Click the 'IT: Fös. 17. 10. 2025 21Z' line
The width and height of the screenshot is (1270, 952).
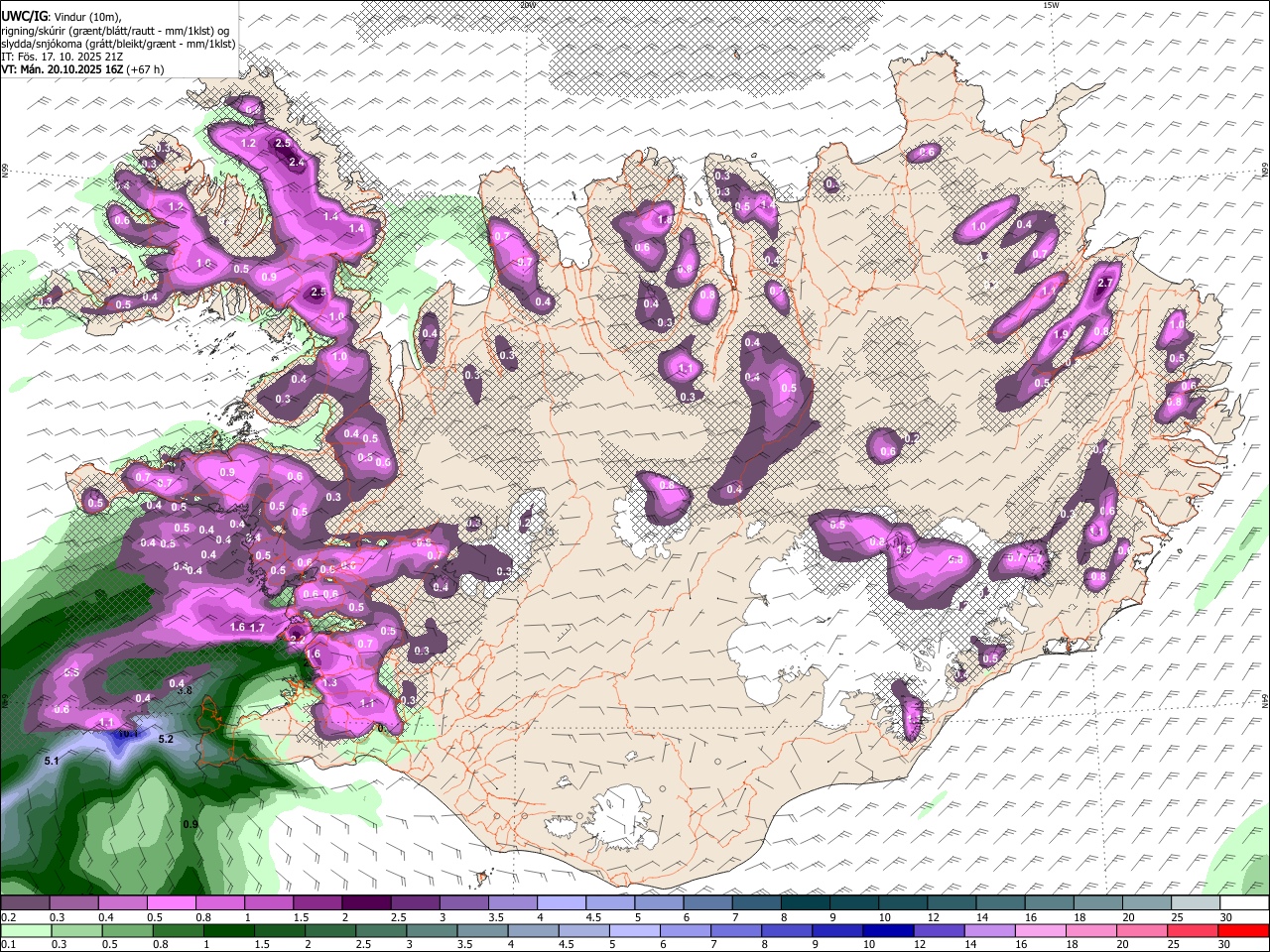pyautogui.click(x=62, y=57)
